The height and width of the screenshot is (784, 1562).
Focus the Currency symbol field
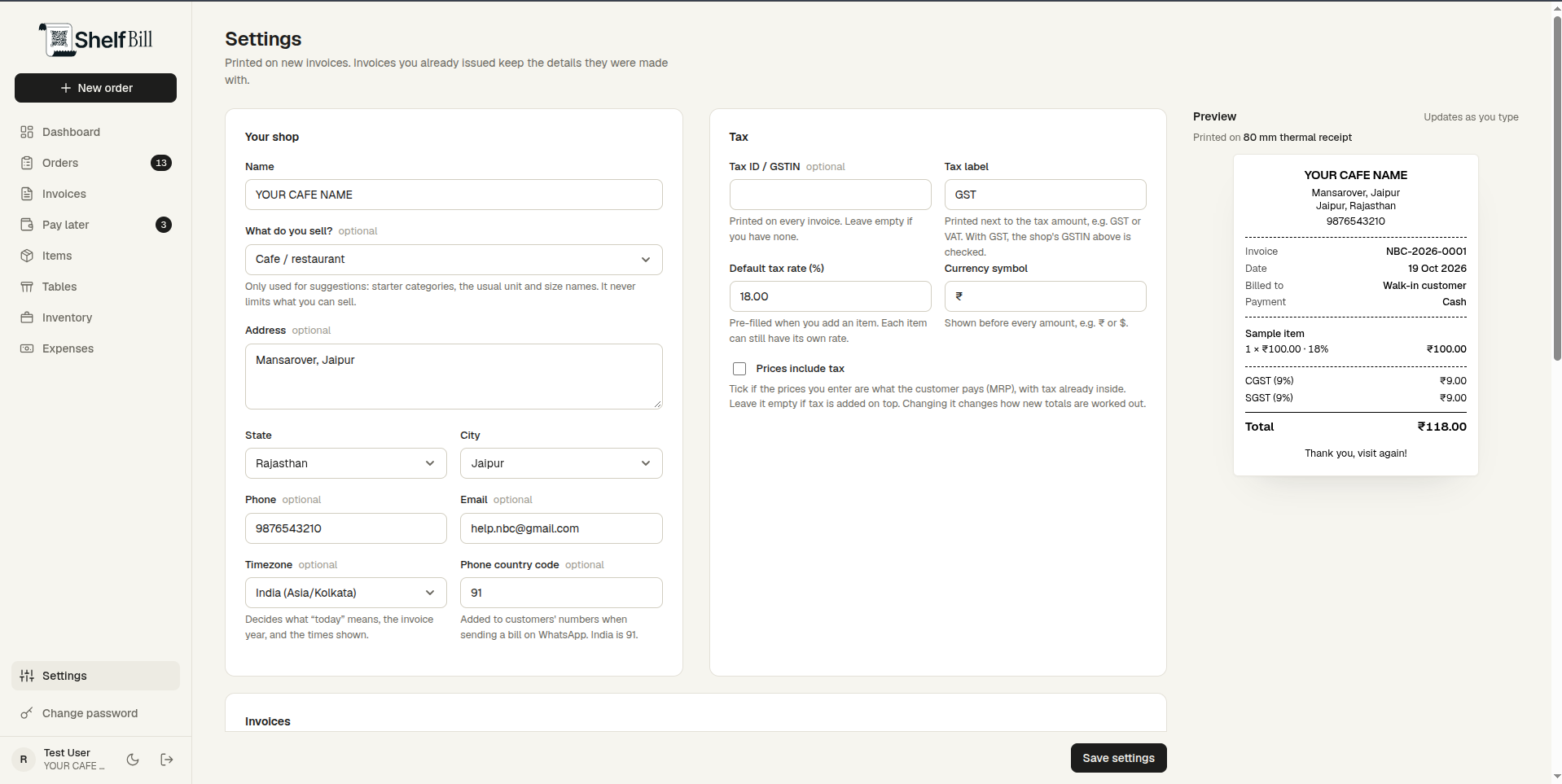tap(1045, 296)
